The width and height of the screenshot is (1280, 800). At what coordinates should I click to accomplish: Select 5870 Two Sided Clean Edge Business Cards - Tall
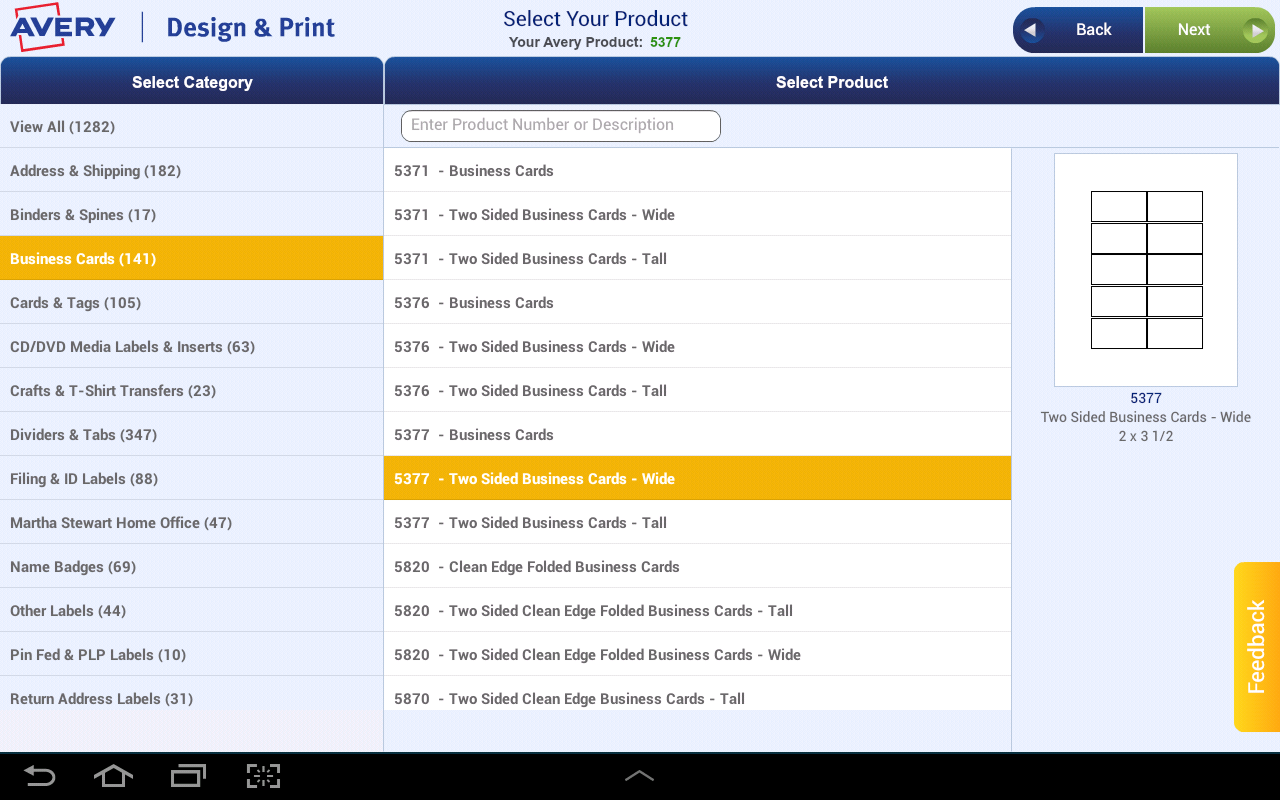tap(697, 695)
